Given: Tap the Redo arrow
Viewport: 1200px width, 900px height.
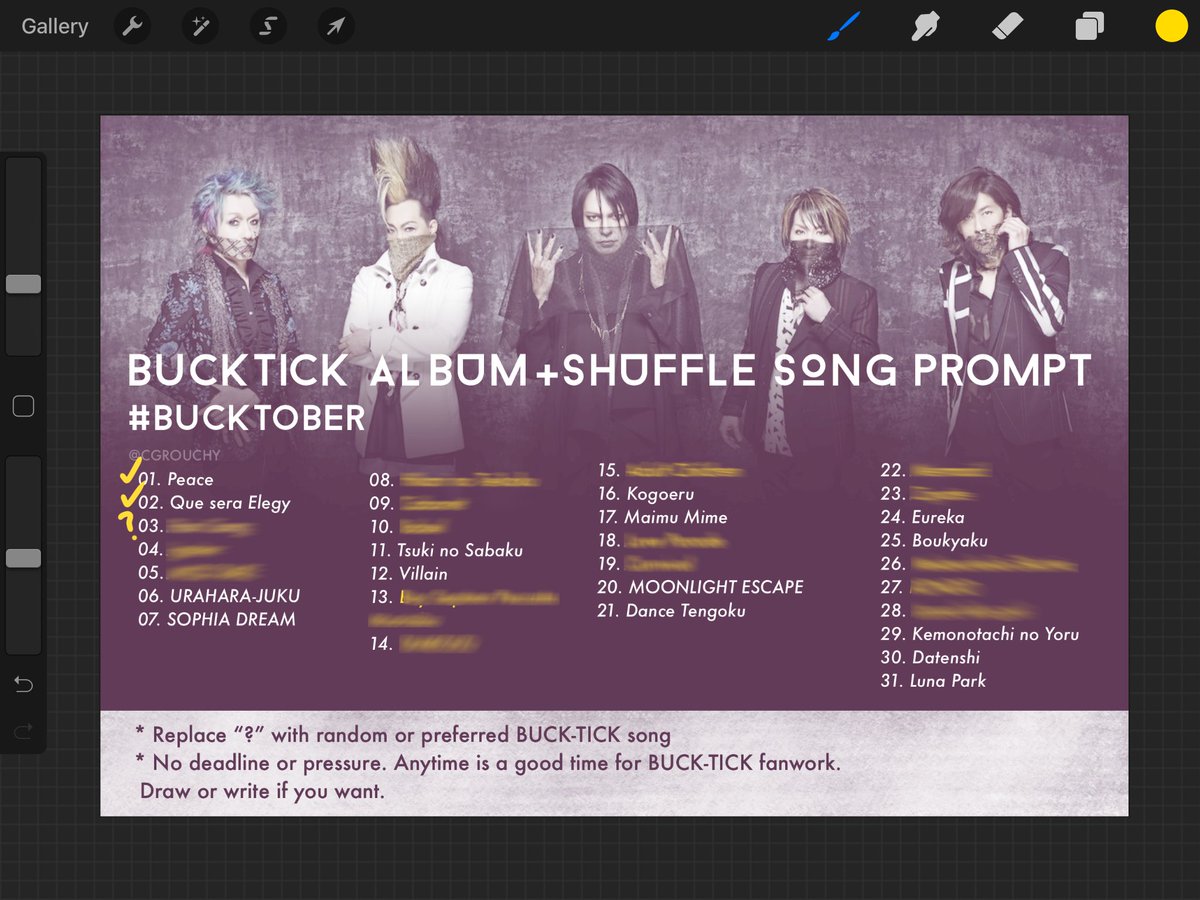Looking at the screenshot, I should pyautogui.click(x=23, y=733).
